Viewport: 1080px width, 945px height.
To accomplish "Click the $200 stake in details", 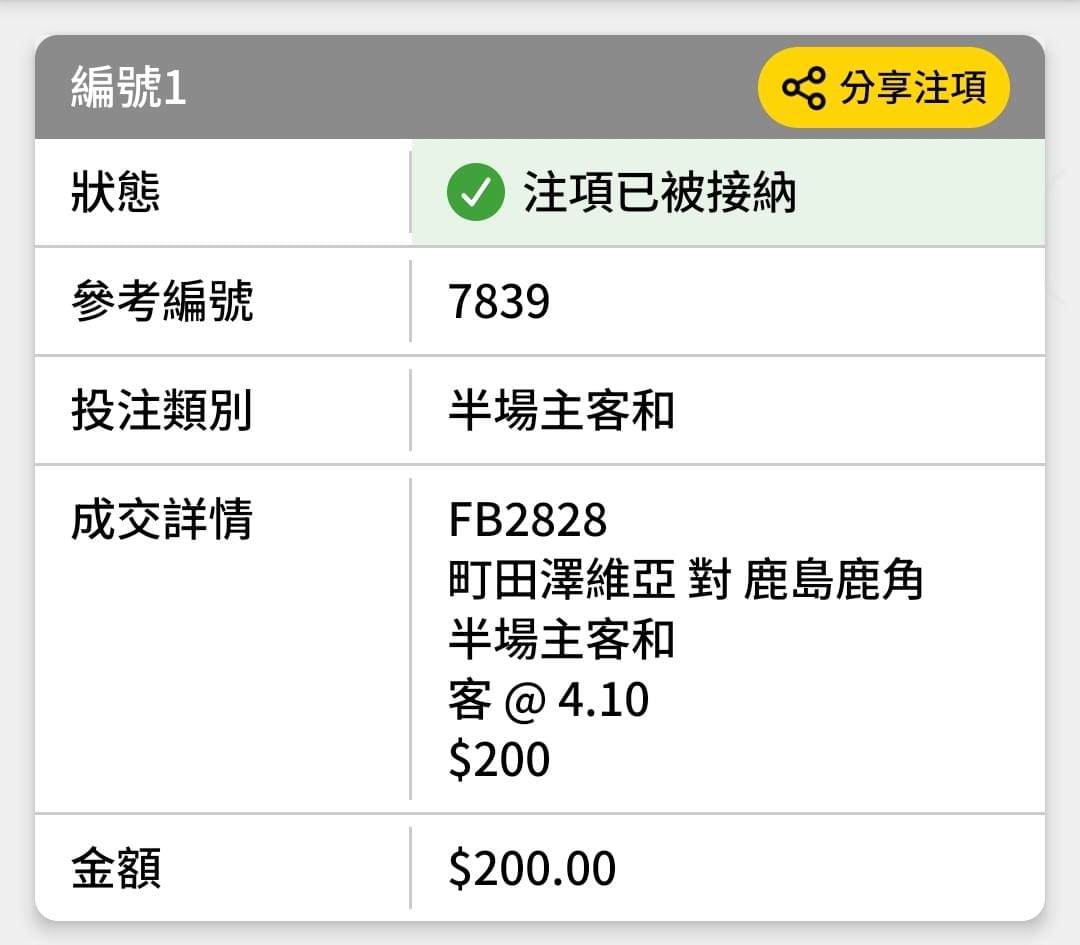I will (499, 760).
